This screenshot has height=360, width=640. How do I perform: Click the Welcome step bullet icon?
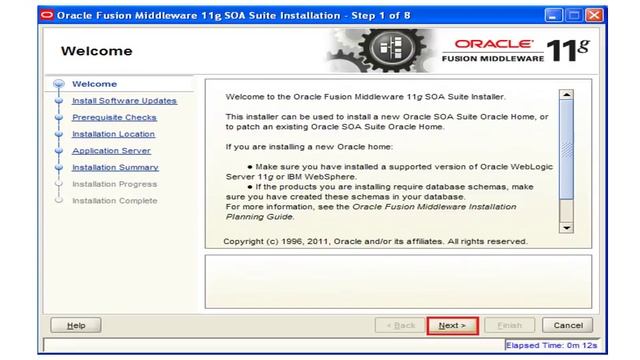click(x=59, y=84)
